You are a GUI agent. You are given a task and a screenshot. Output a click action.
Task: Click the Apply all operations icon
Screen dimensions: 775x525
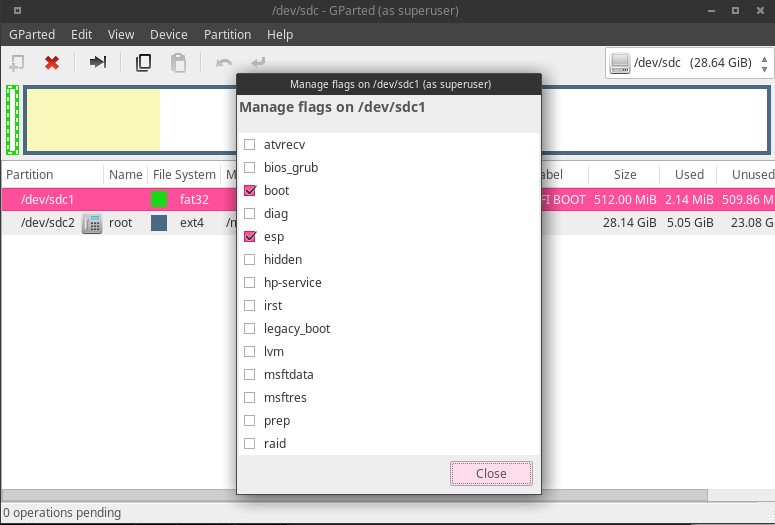pyautogui.click(x=259, y=63)
